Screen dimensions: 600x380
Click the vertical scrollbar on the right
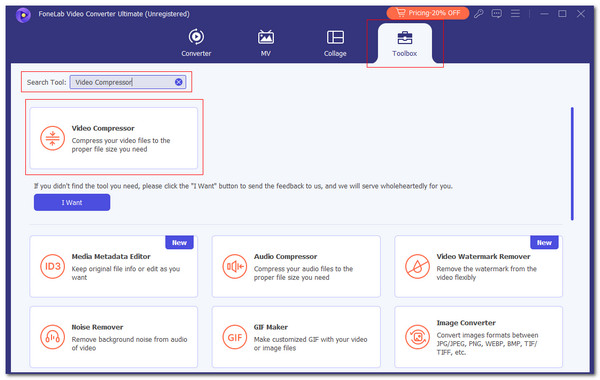pos(572,164)
